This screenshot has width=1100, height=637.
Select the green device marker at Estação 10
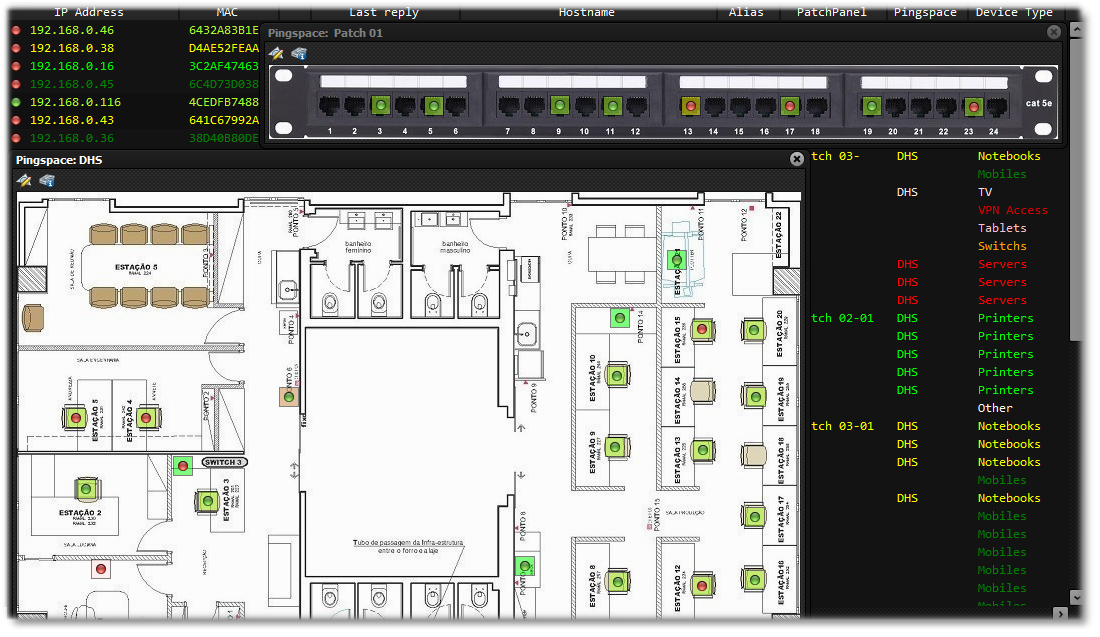[617, 376]
